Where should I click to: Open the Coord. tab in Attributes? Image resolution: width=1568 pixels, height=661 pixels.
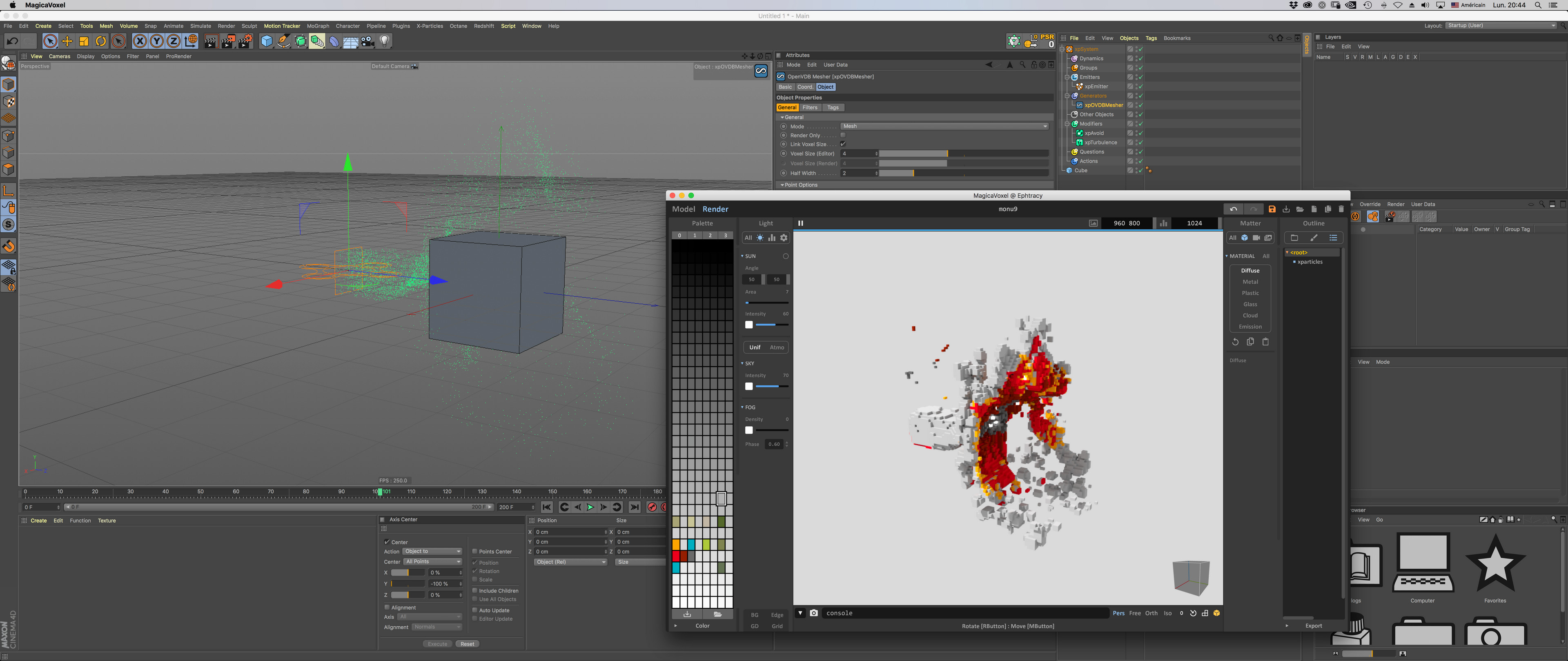805,87
